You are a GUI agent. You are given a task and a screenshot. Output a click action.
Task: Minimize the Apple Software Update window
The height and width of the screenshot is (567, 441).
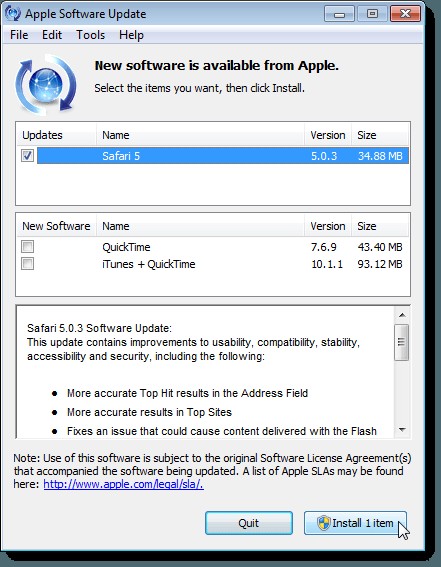339,14
